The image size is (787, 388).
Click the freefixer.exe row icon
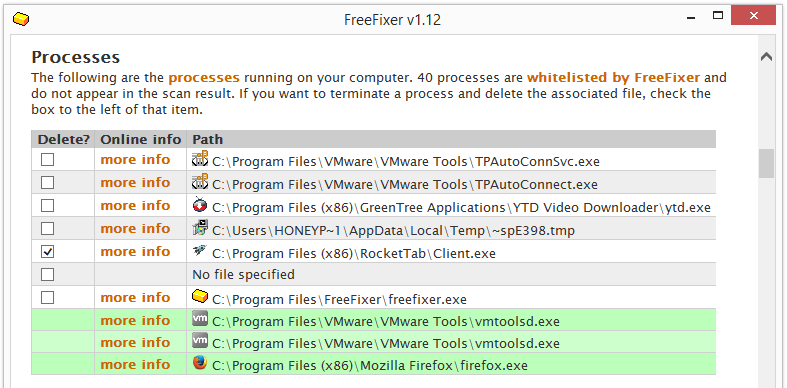pos(200,297)
